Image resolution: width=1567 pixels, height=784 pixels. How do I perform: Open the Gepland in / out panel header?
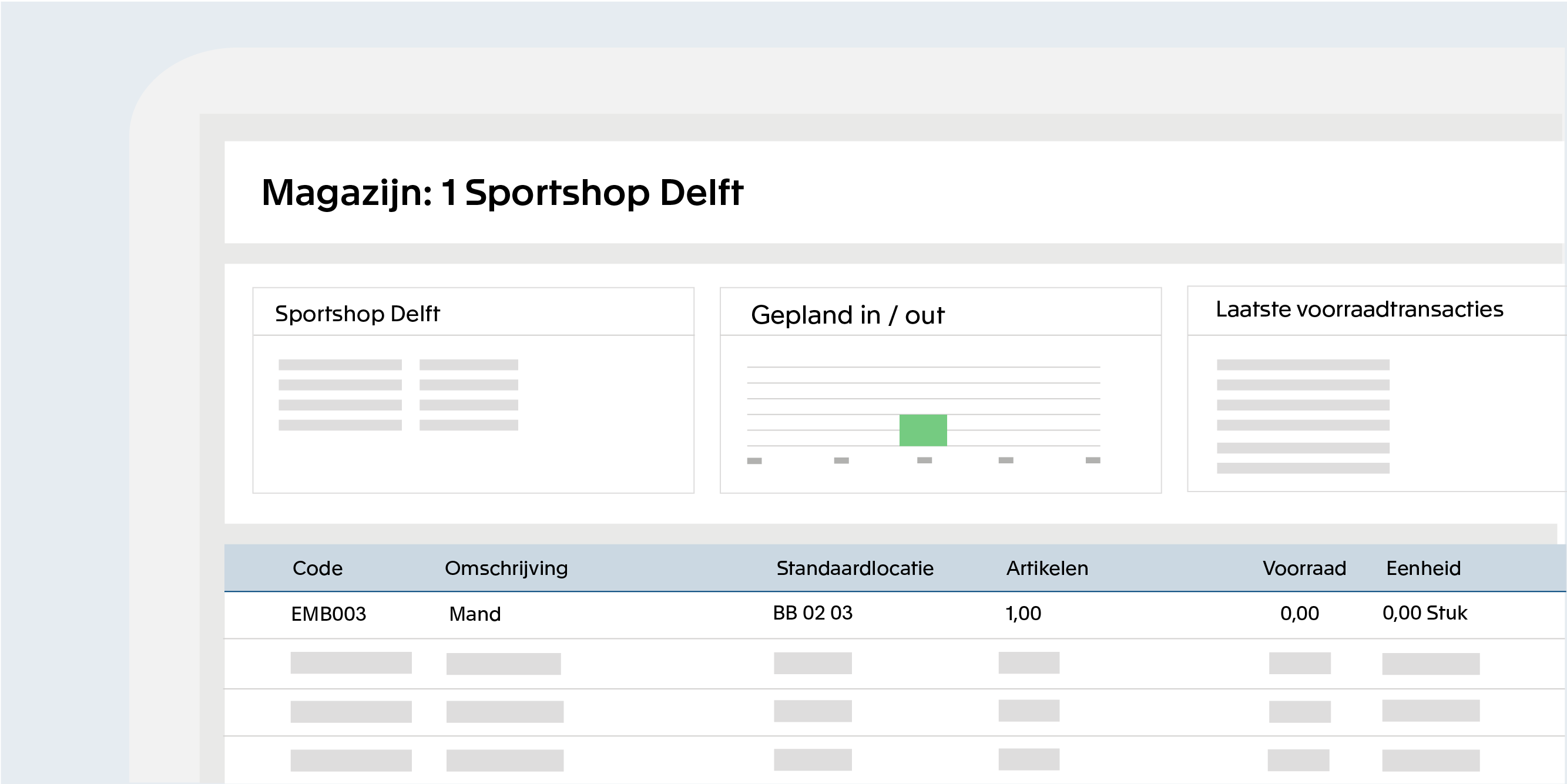[847, 315]
